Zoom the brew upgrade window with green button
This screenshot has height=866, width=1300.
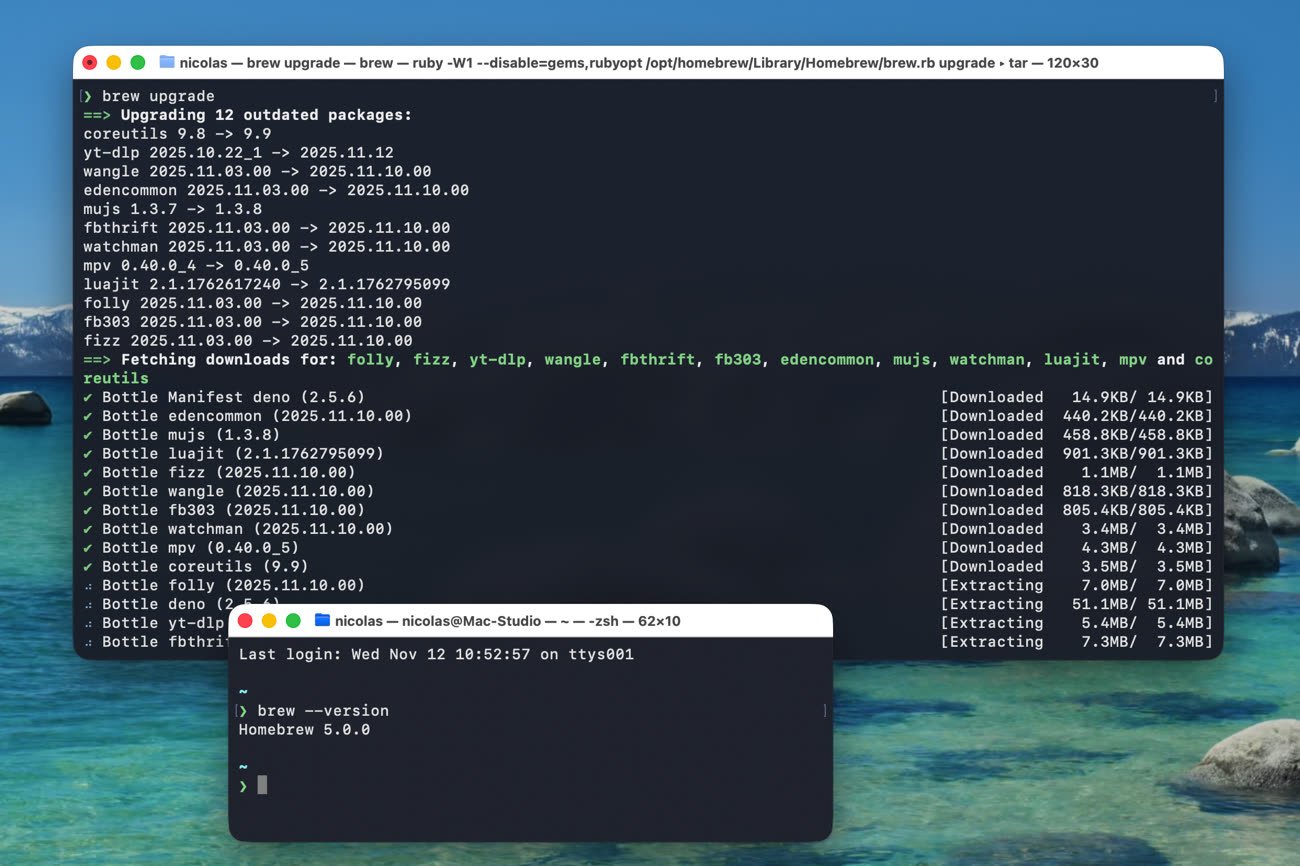[138, 62]
